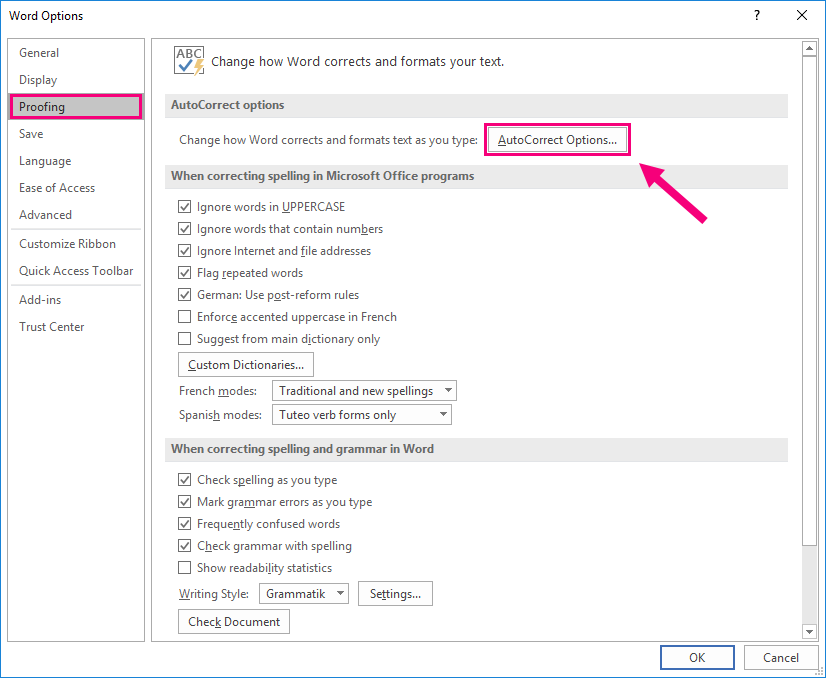Select the General category
This screenshot has width=826, height=678.
(x=76, y=53)
